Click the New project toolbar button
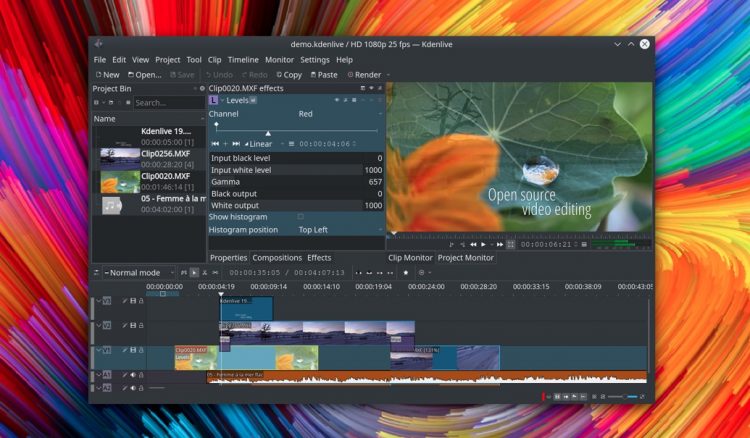The width and height of the screenshot is (750, 438). 108,75
